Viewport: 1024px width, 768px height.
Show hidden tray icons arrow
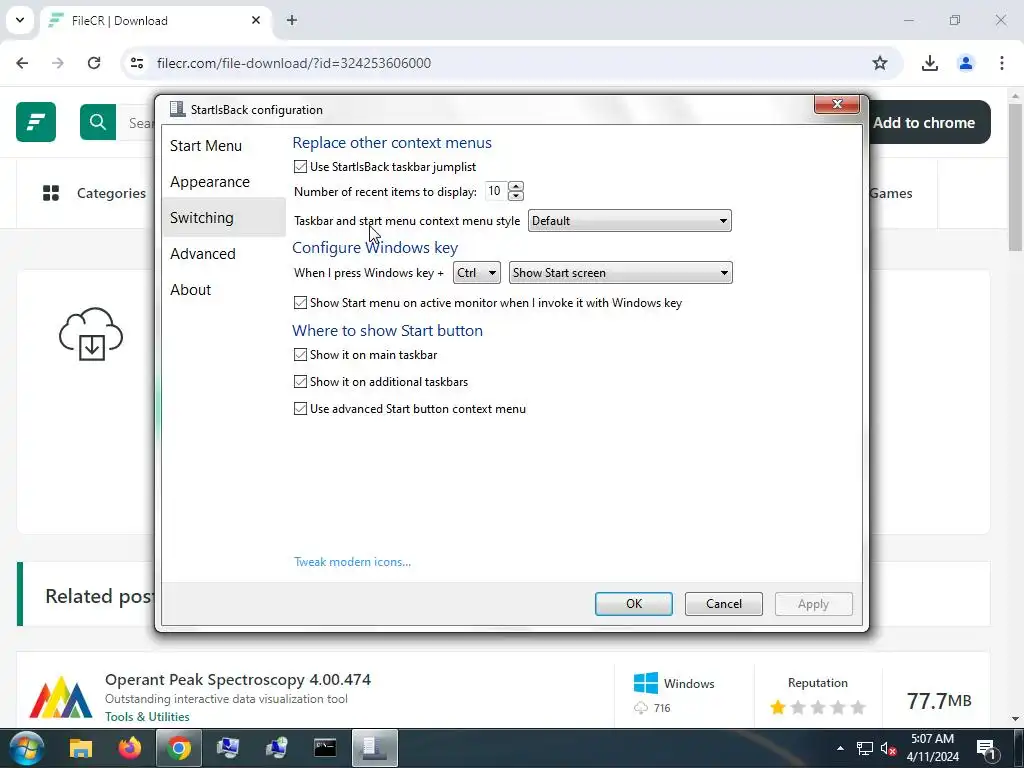[x=840, y=748]
